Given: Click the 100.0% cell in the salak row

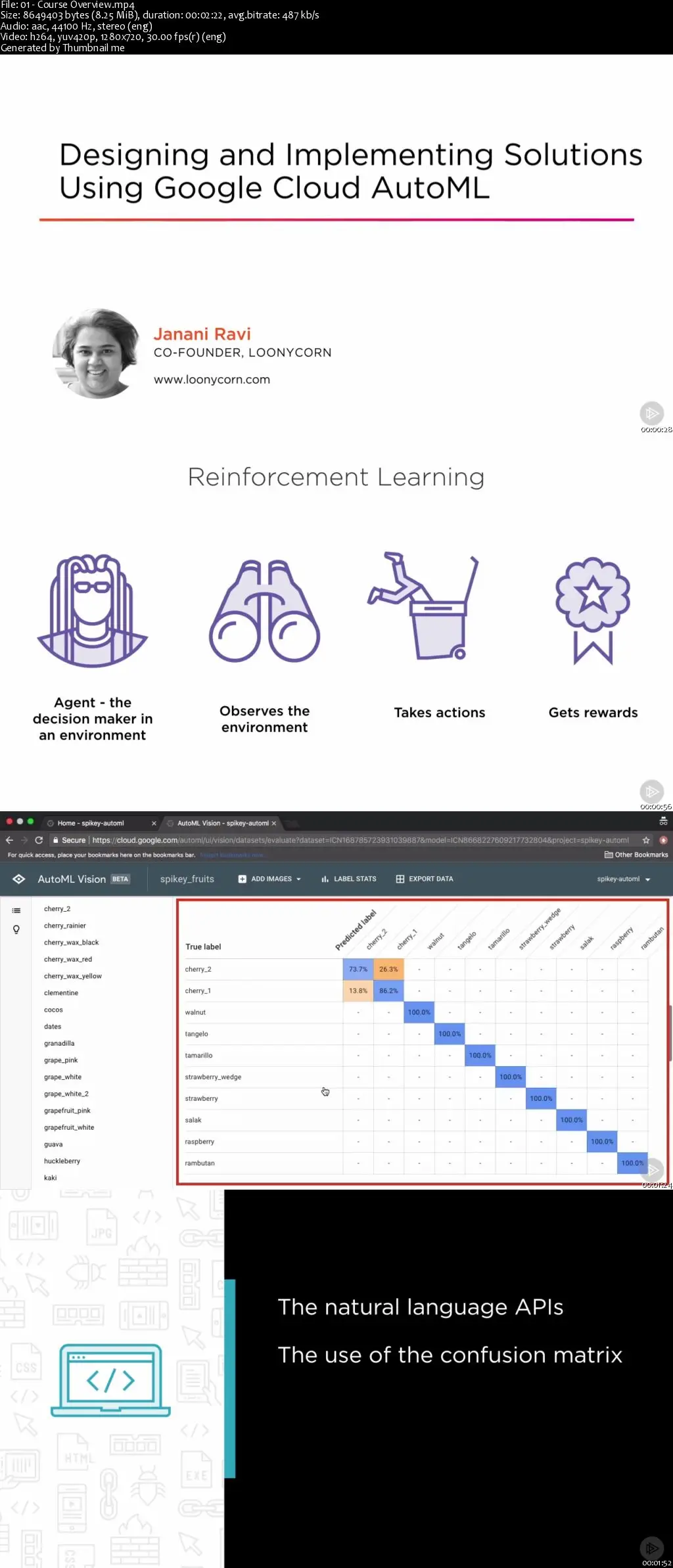Looking at the screenshot, I should click(x=572, y=1120).
